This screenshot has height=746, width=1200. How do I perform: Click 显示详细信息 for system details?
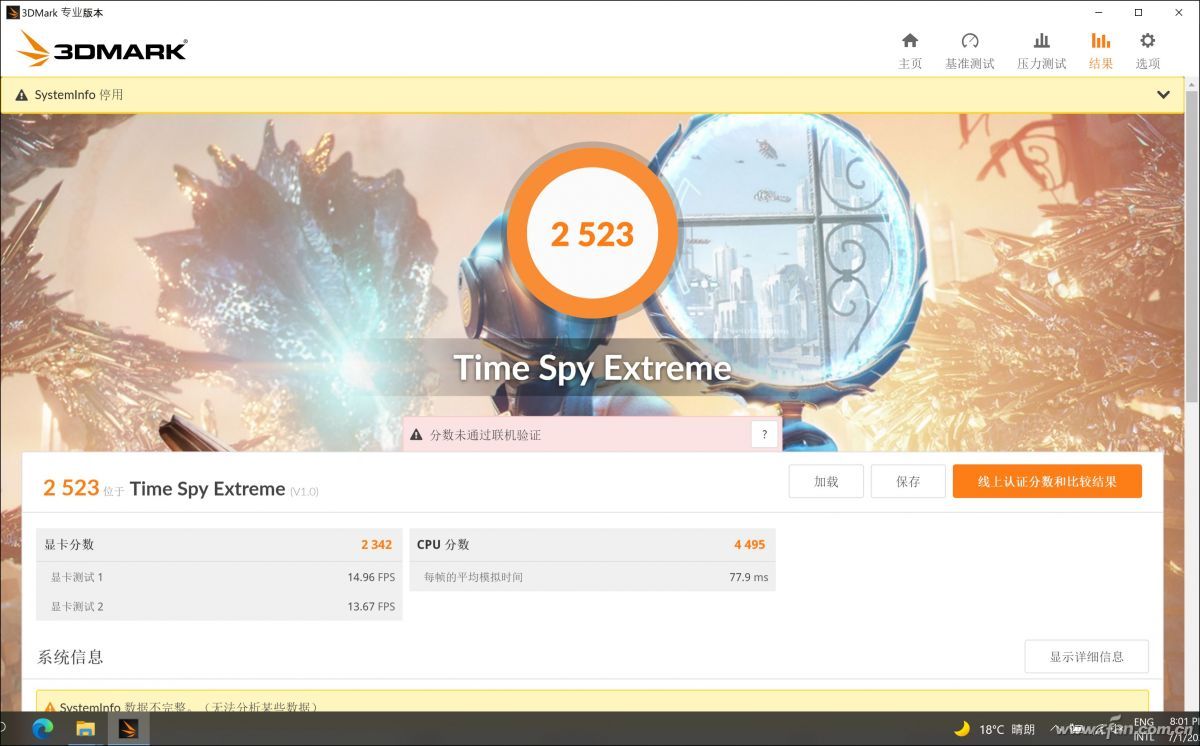tap(1087, 656)
